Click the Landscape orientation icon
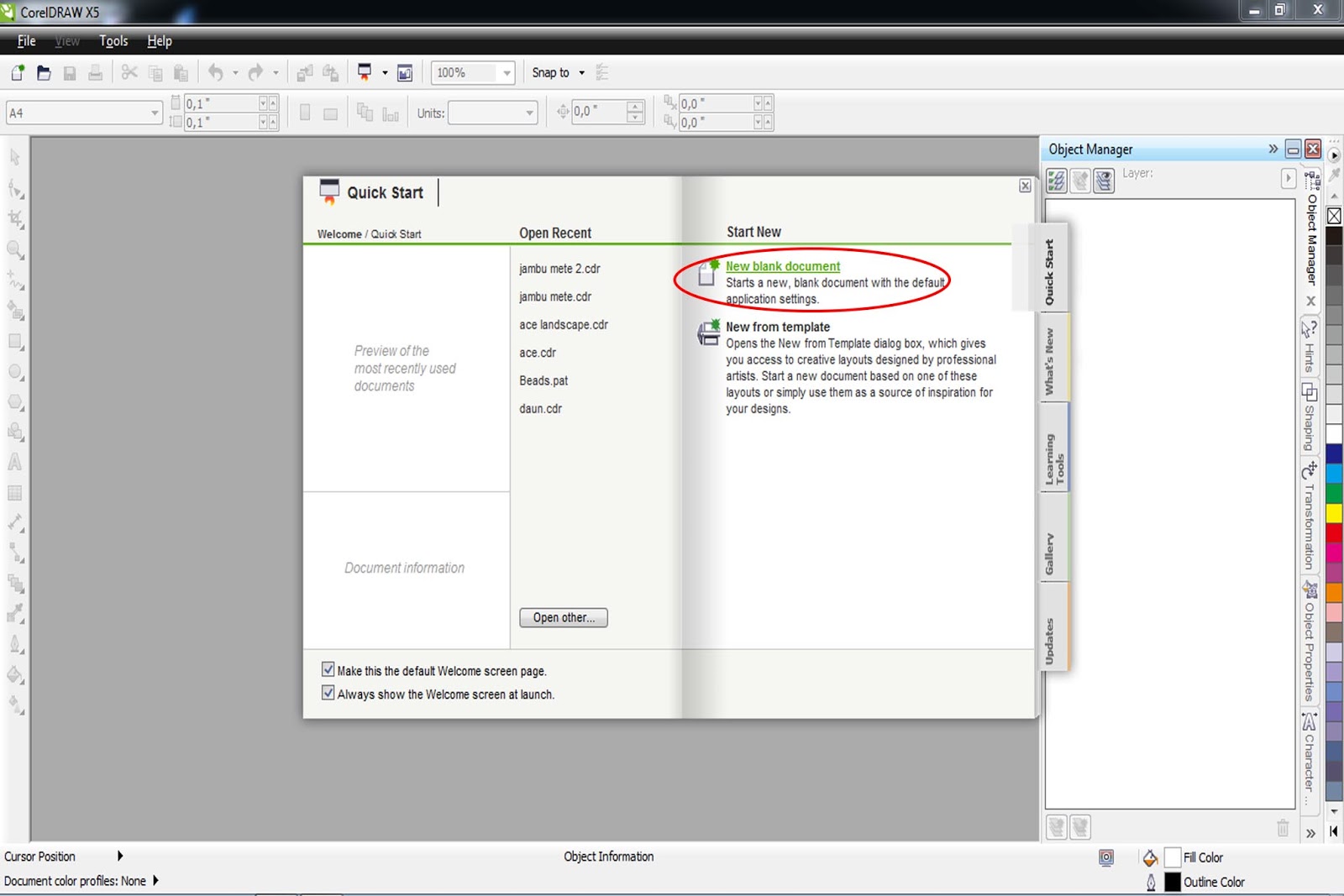Screen dimensions: 1344x896 click(331, 113)
